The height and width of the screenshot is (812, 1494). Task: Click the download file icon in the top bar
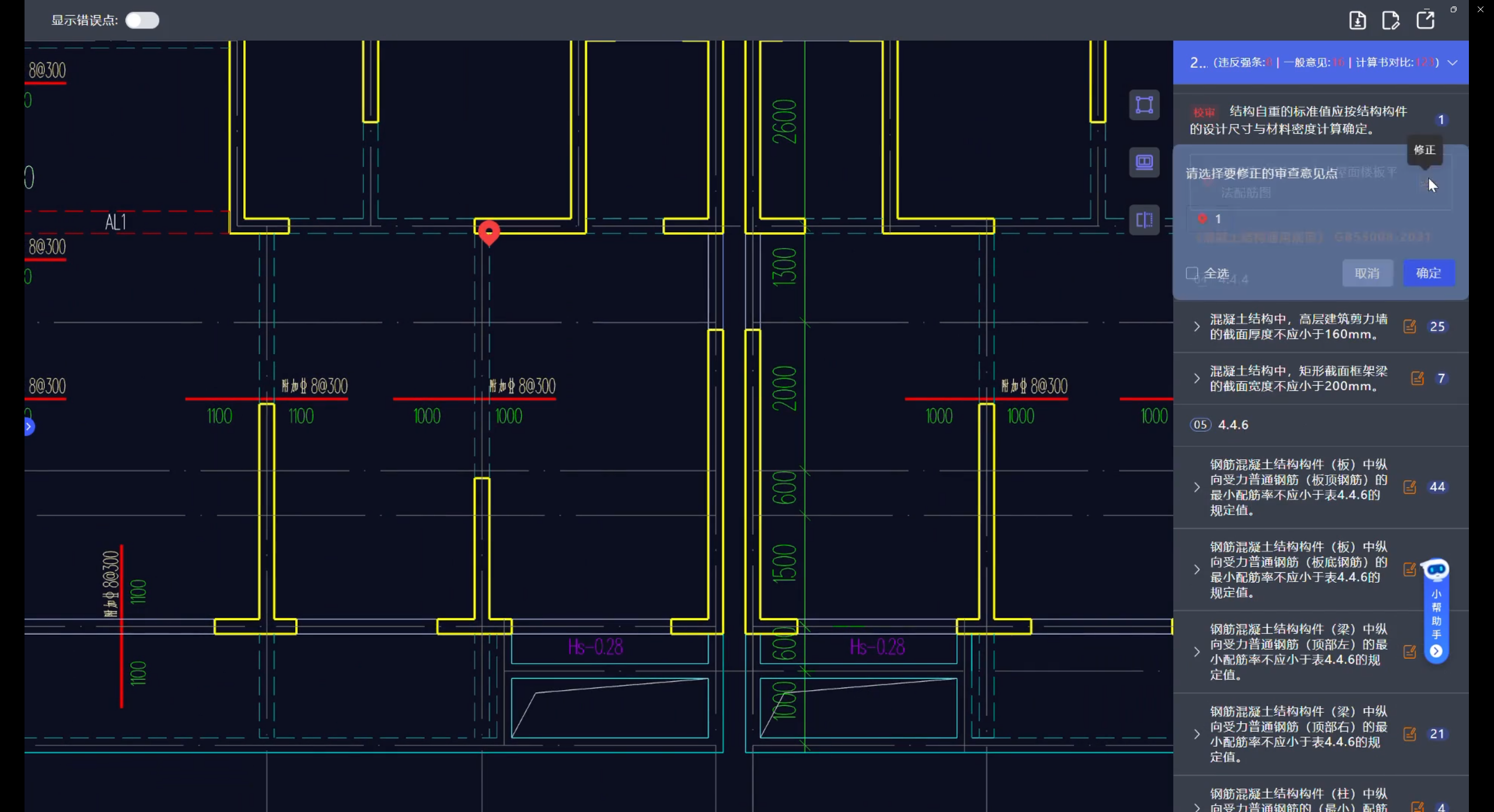click(1357, 20)
